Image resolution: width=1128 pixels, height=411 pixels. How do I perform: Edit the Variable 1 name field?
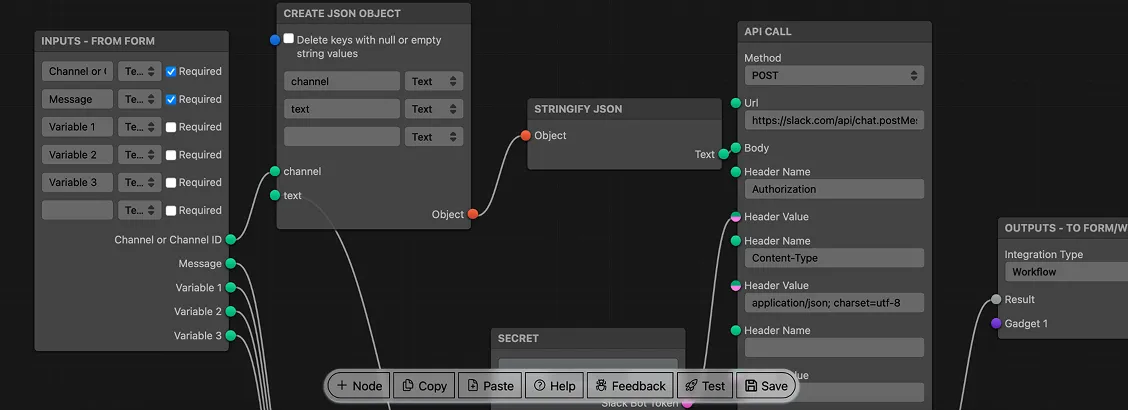[77, 127]
